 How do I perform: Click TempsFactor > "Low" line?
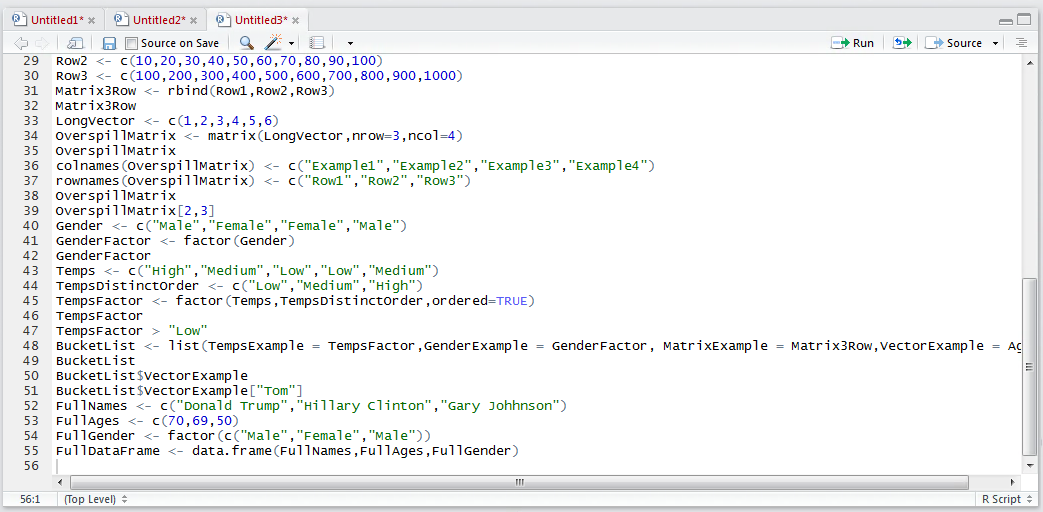(x=132, y=331)
